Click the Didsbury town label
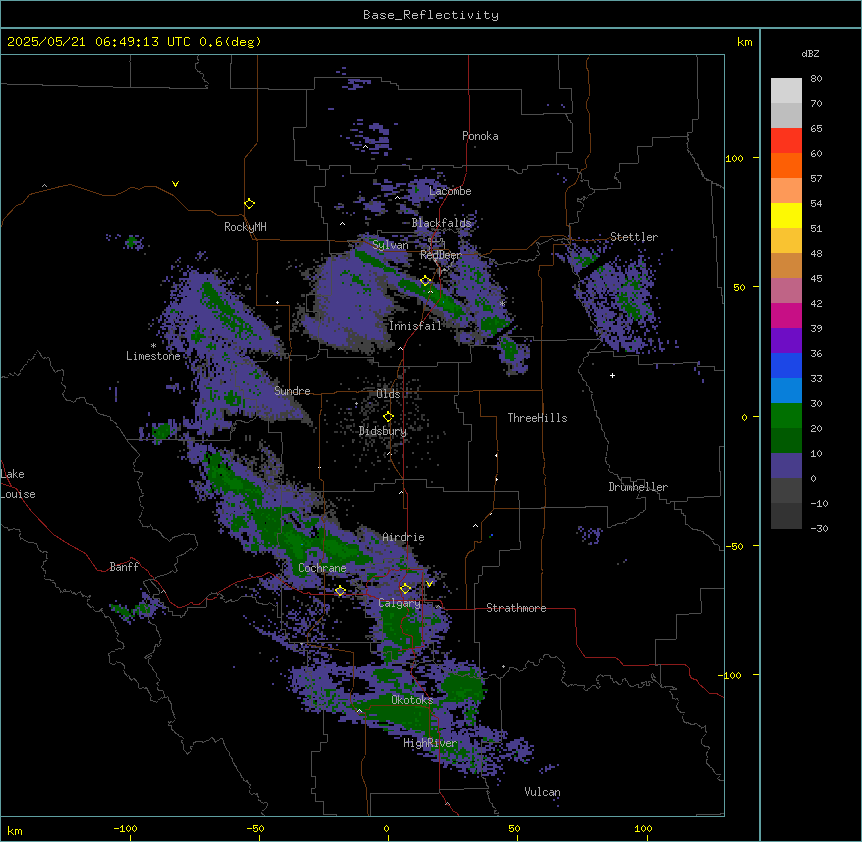The image size is (862, 842). [383, 431]
